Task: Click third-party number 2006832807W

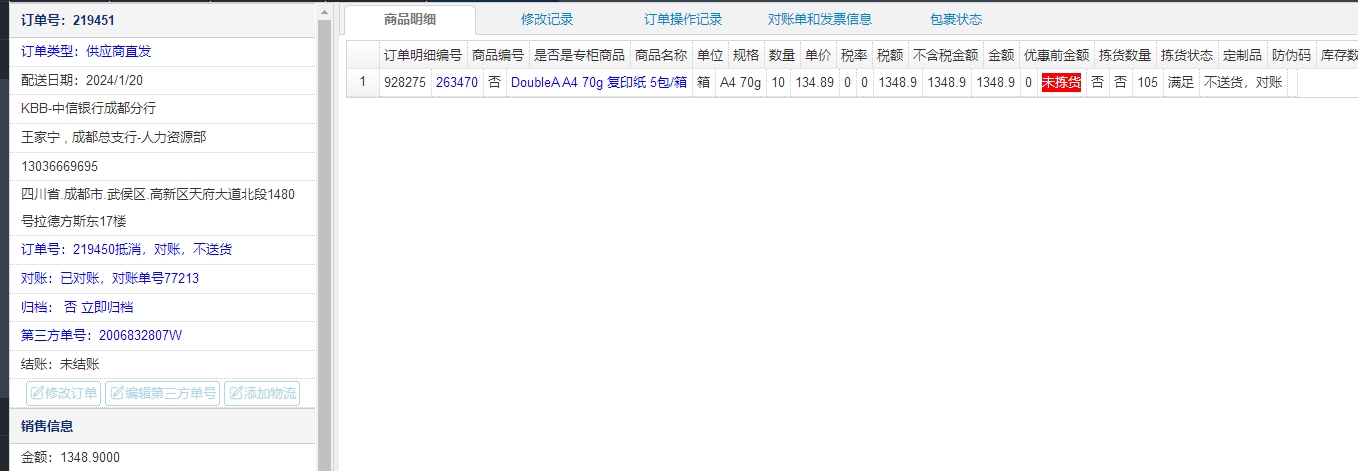Action: (141, 335)
